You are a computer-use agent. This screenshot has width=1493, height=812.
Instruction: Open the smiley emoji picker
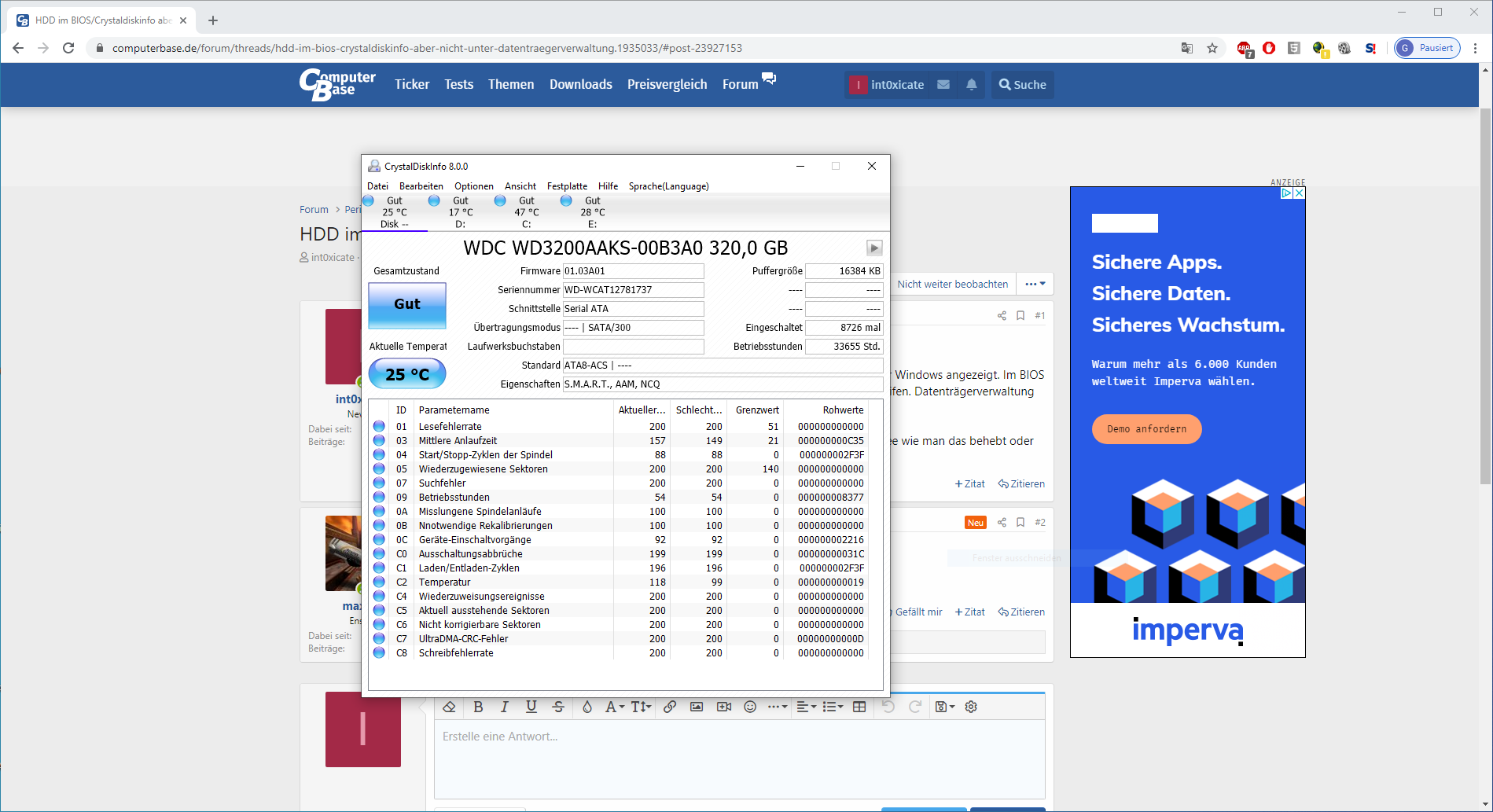coord(750,707)
